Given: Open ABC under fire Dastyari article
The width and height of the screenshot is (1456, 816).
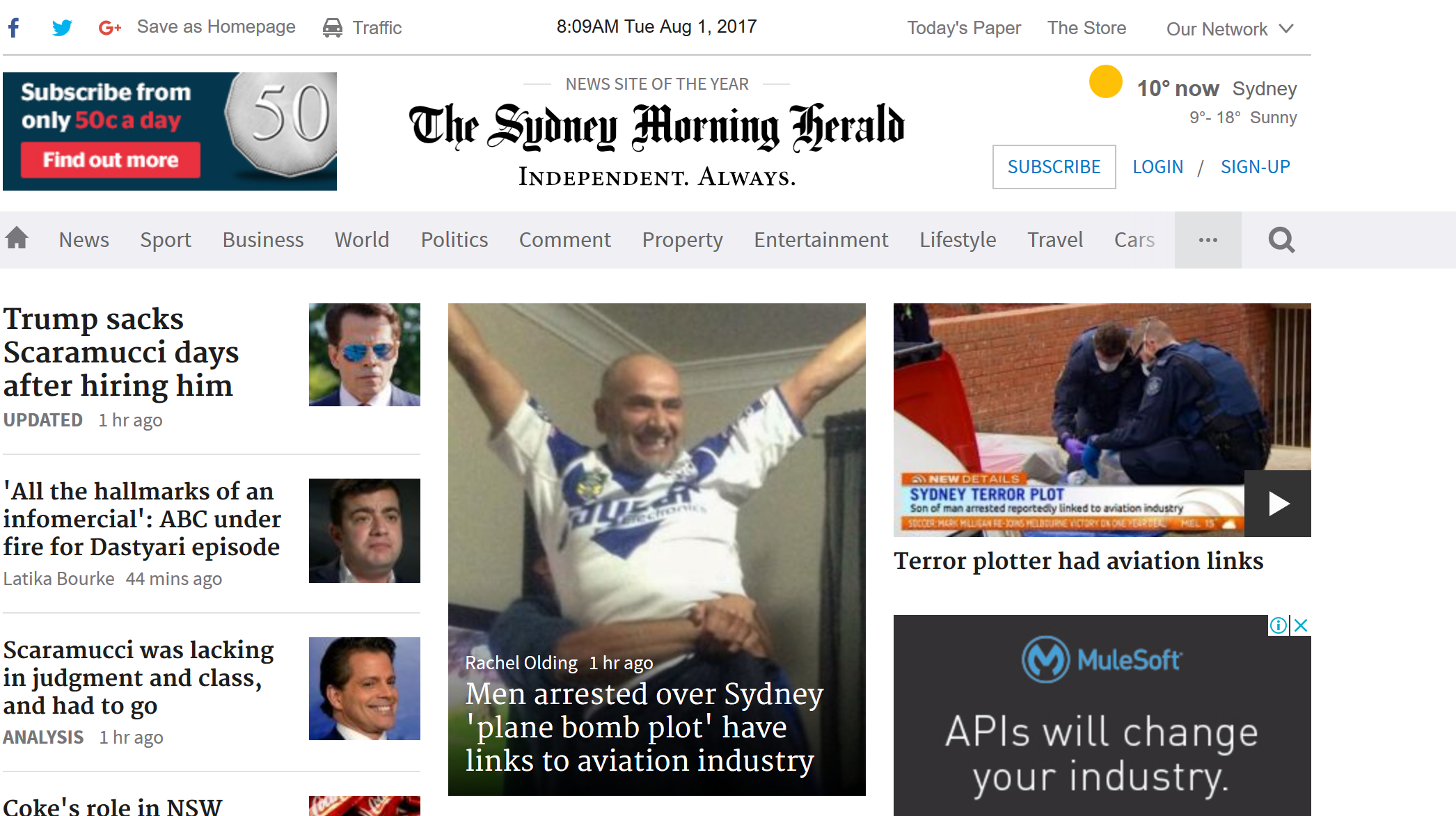Looking at the screenshot, I should (142, 519).
